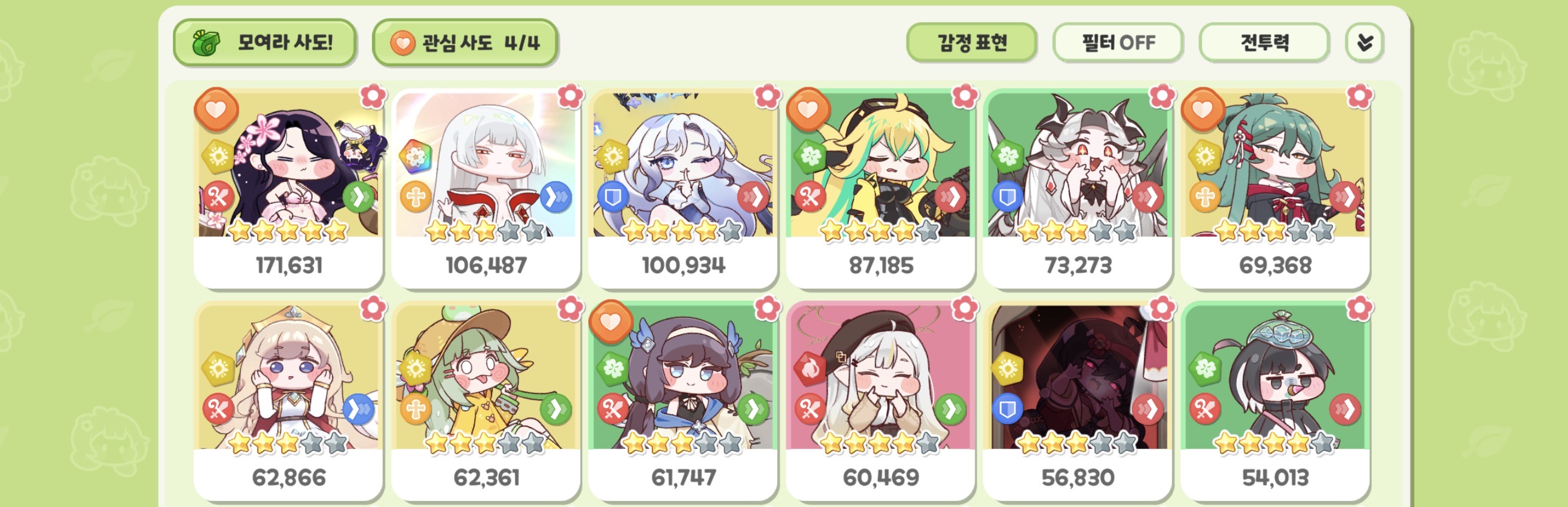Select the 감정 표현 tab
This screenshot has height=507, width=1568.
coord(971,42)
